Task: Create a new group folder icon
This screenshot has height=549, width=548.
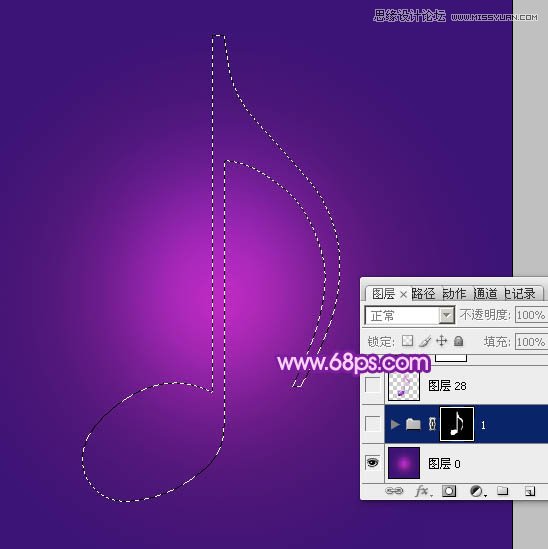Action: pyautogui.click(x=502, y=491)
